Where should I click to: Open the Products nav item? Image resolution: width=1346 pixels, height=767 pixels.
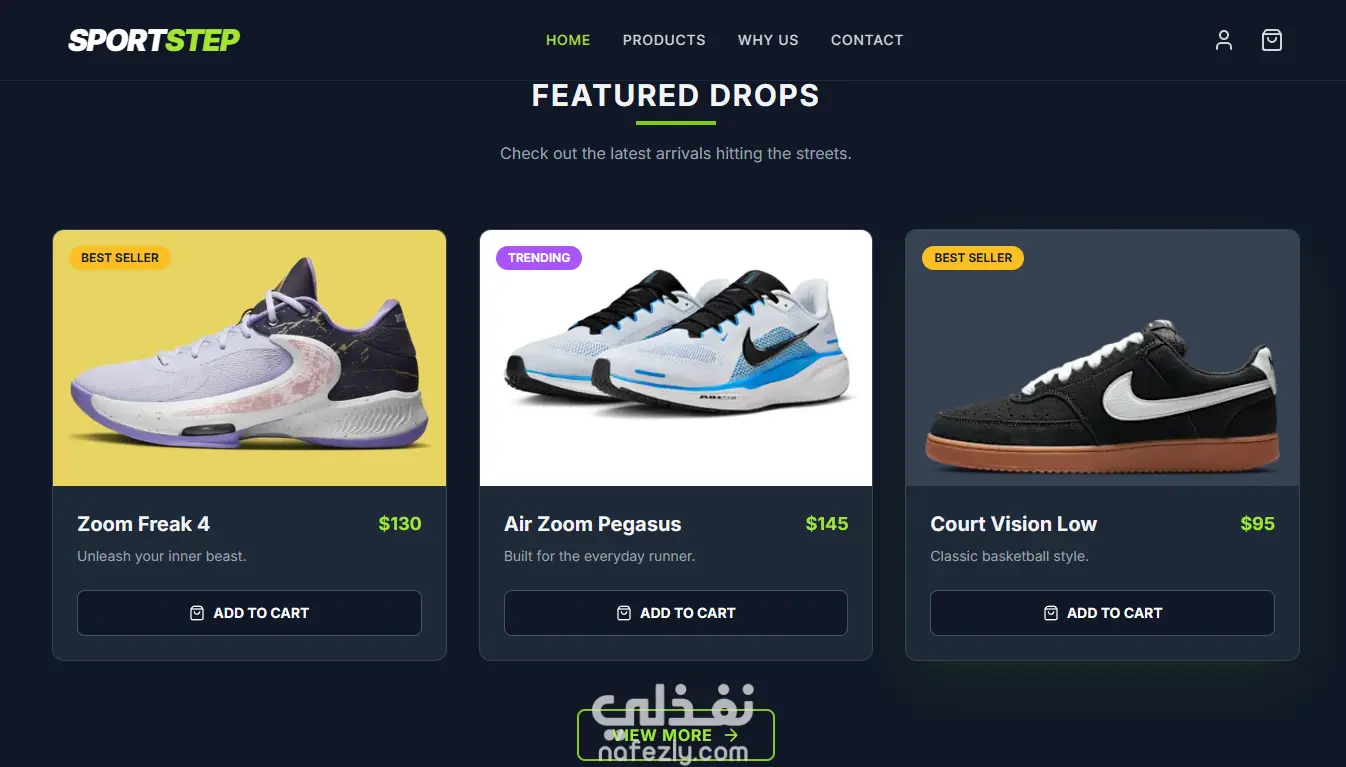point(664,40)
